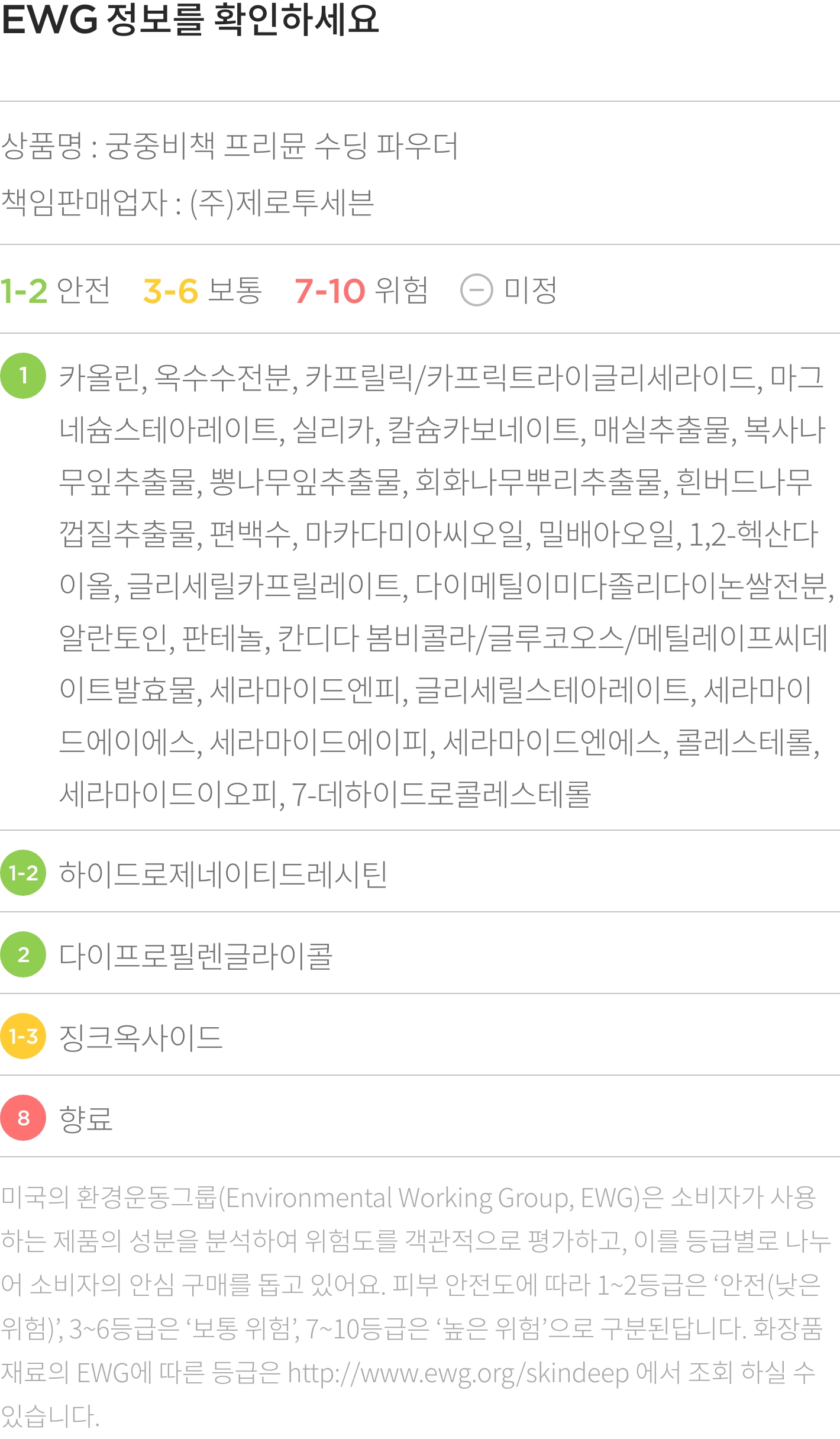This screenshot has height=1439, width=840.
Task: Click the yellow 1-3 grade badge
Action: coord(23,1036)
